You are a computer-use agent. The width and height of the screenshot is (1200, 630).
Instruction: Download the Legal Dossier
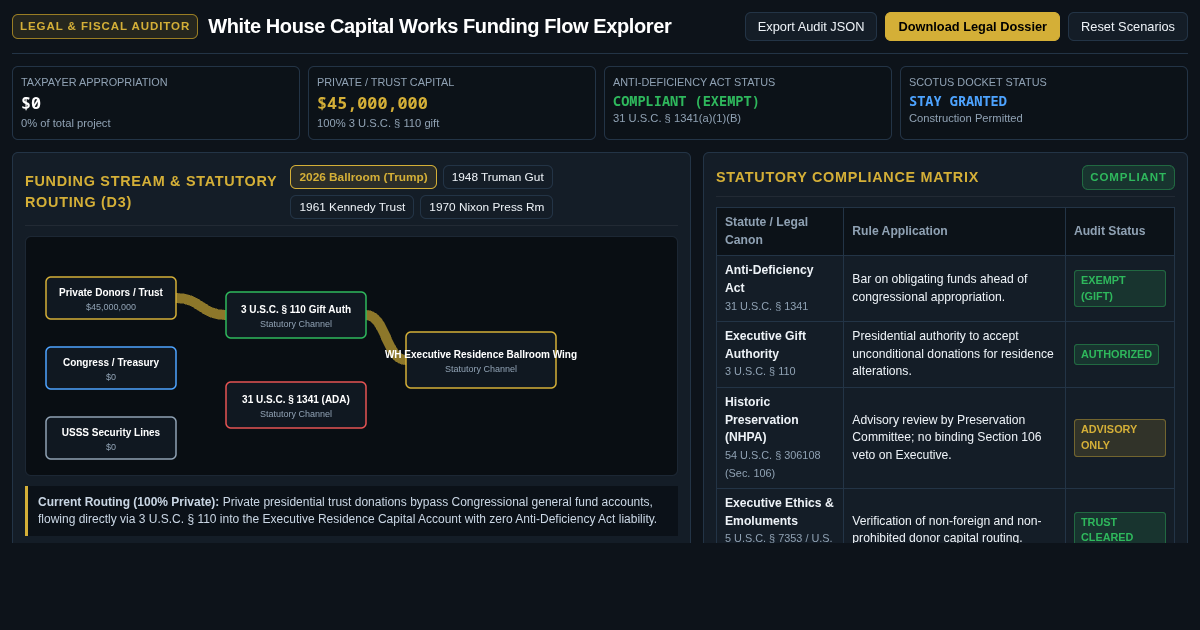(972, 27)
